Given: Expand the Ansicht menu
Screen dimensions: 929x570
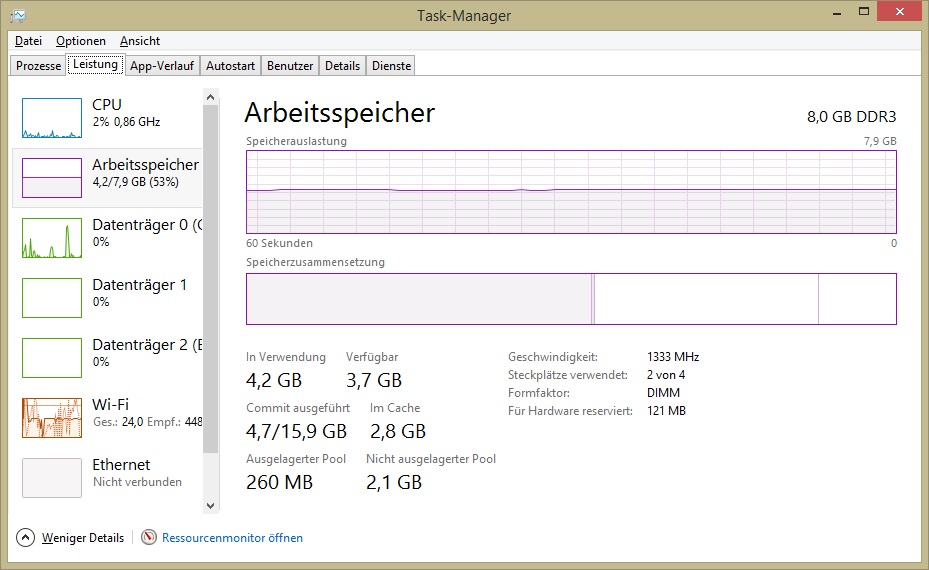Looking at the screenshot, I should 140,41.
